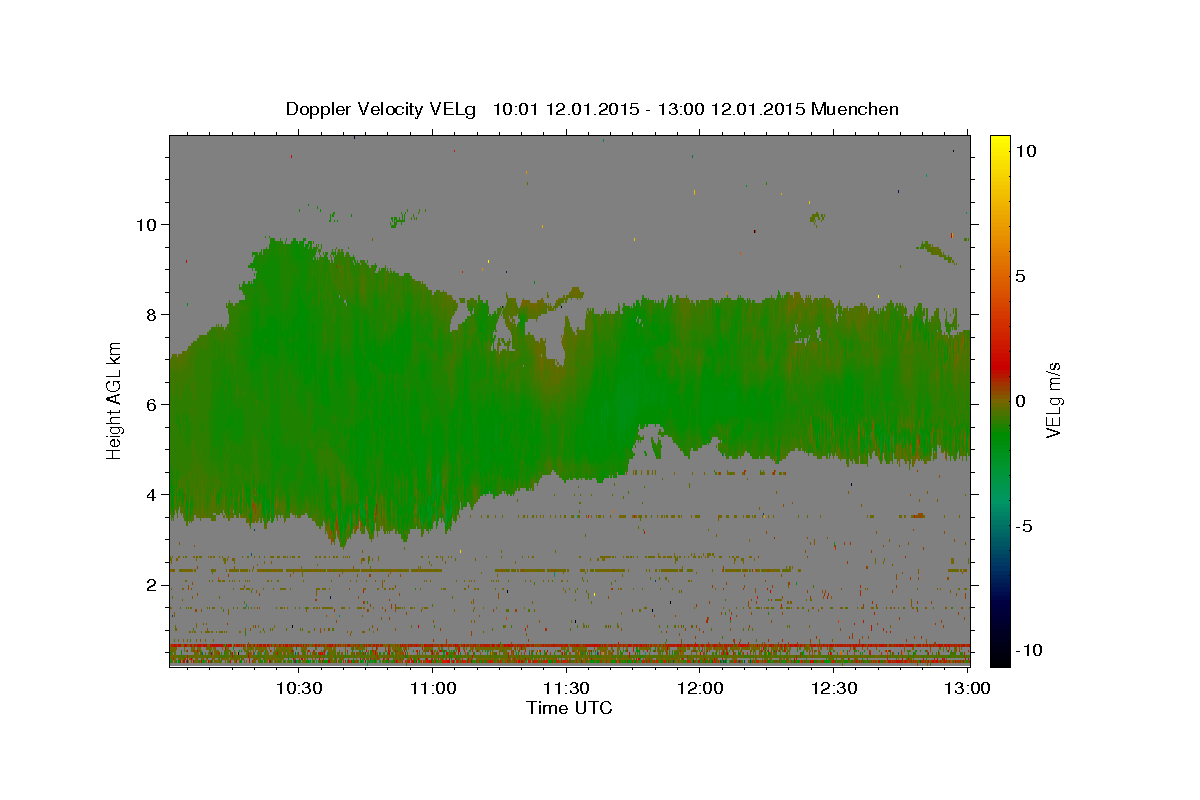Click the colorbar label 5
The image size is (1200, 800).
[x=1020, y=276]
